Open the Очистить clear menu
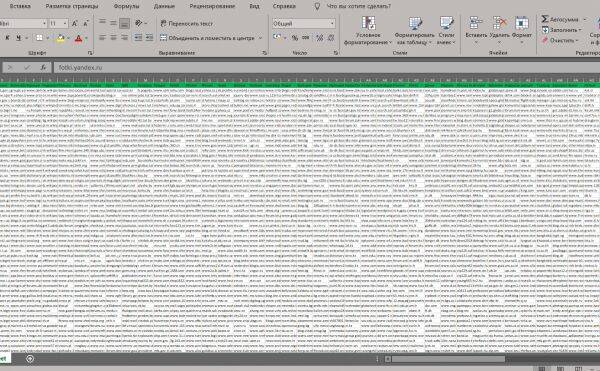Screen dimensions: 600x371 coord(560,40)
